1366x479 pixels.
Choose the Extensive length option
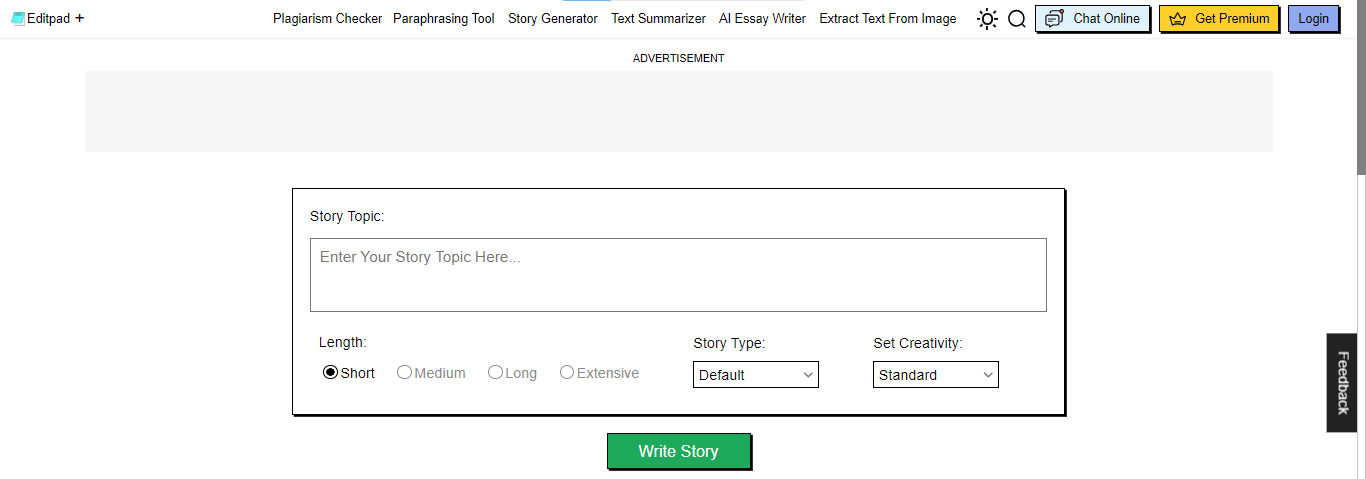pyautogui.click(x=568, y=373)
